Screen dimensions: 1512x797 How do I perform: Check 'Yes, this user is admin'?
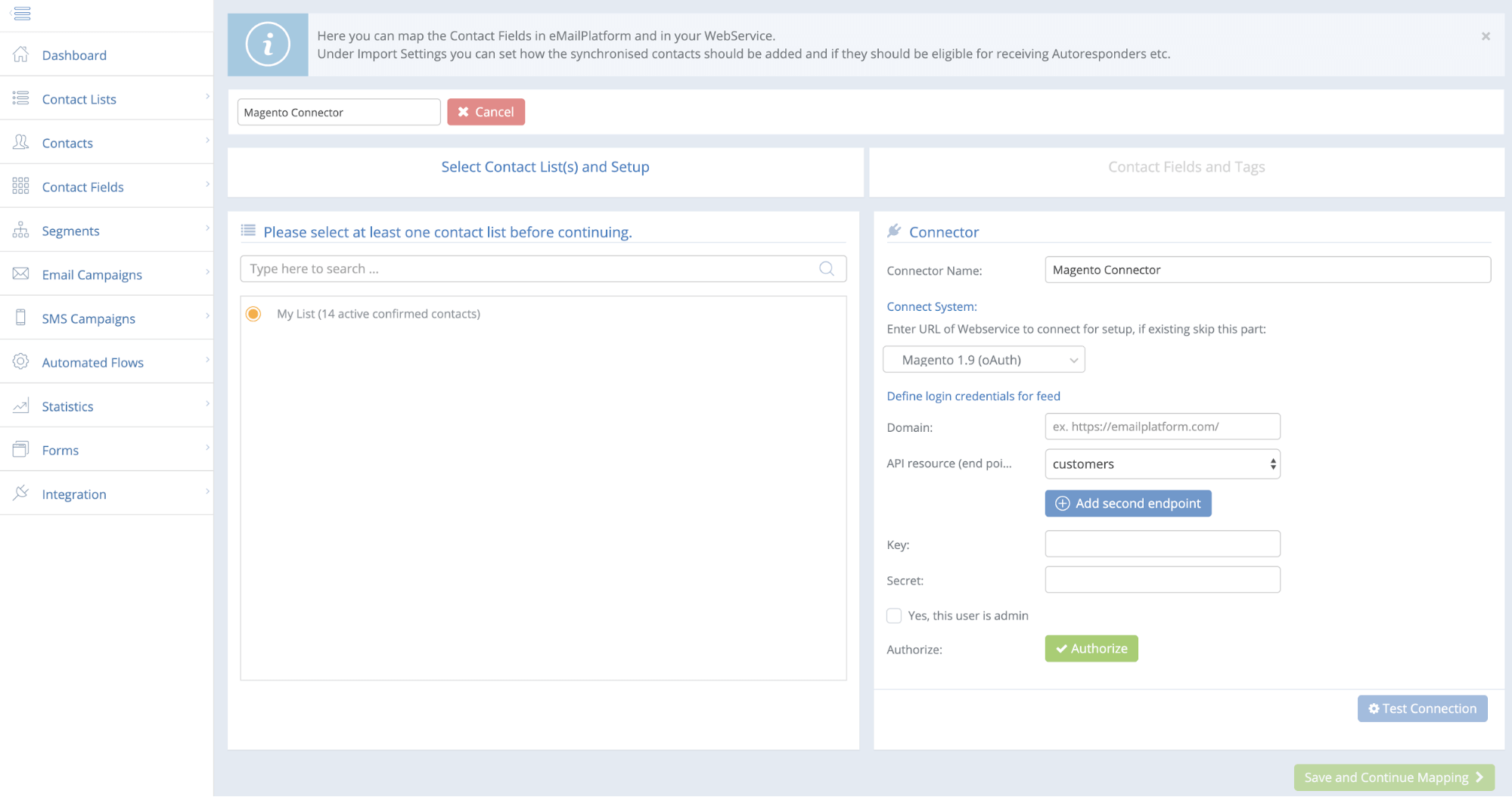pos(894,616)
